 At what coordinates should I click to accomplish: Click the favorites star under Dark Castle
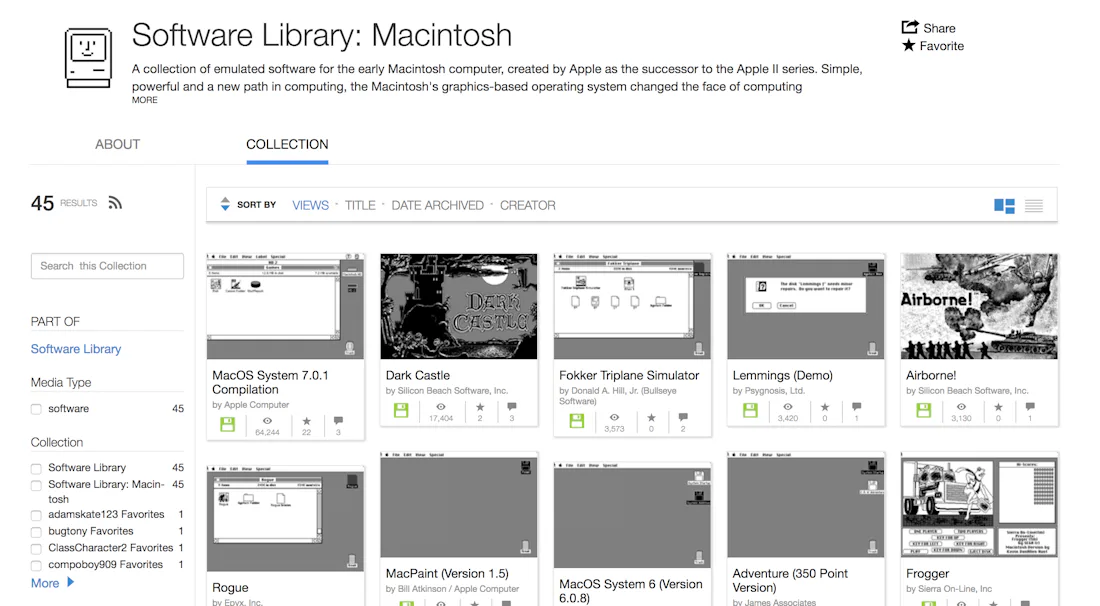[480, 407]
